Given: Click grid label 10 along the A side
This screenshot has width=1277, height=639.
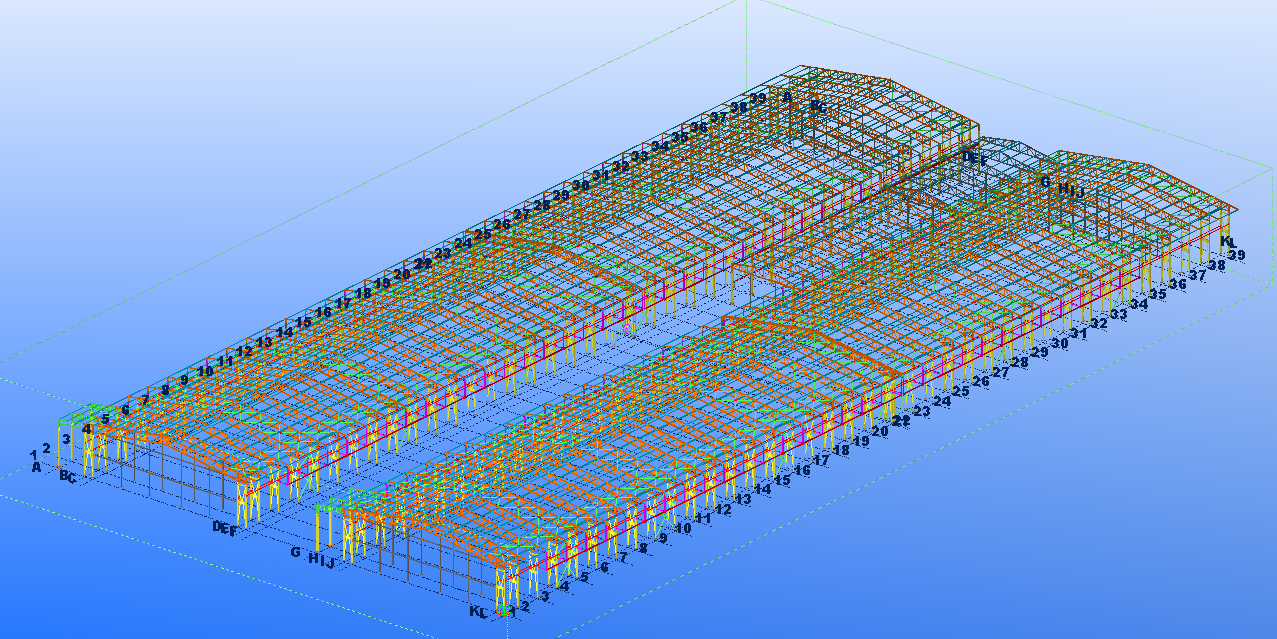Looking at the screenshot, I should [x=205, y=371].
